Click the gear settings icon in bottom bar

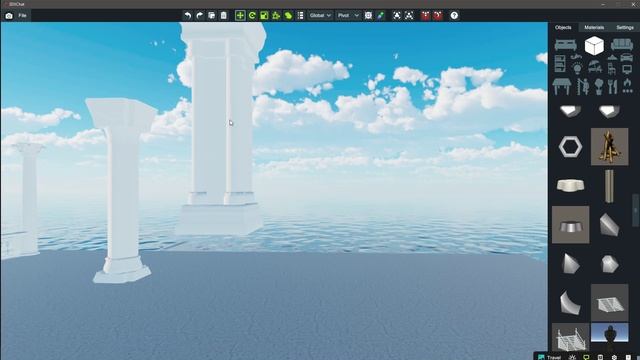click(614, 357)
